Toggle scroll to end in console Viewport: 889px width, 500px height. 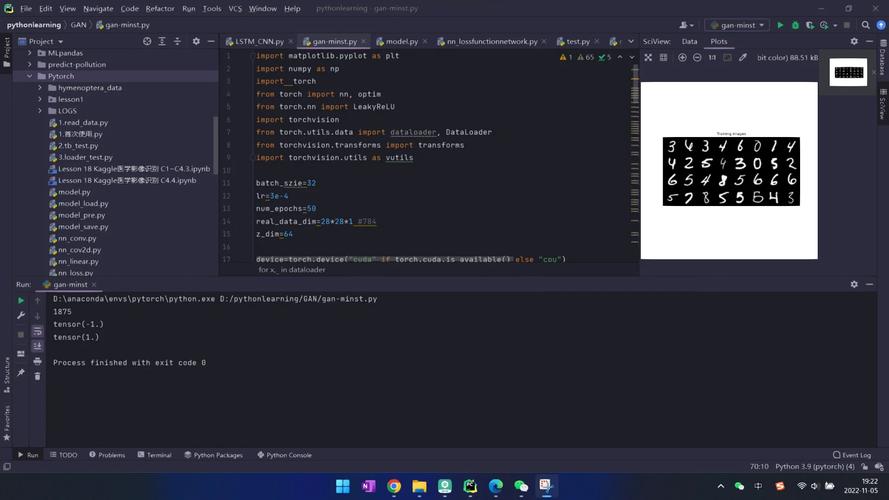click(37, 346)
